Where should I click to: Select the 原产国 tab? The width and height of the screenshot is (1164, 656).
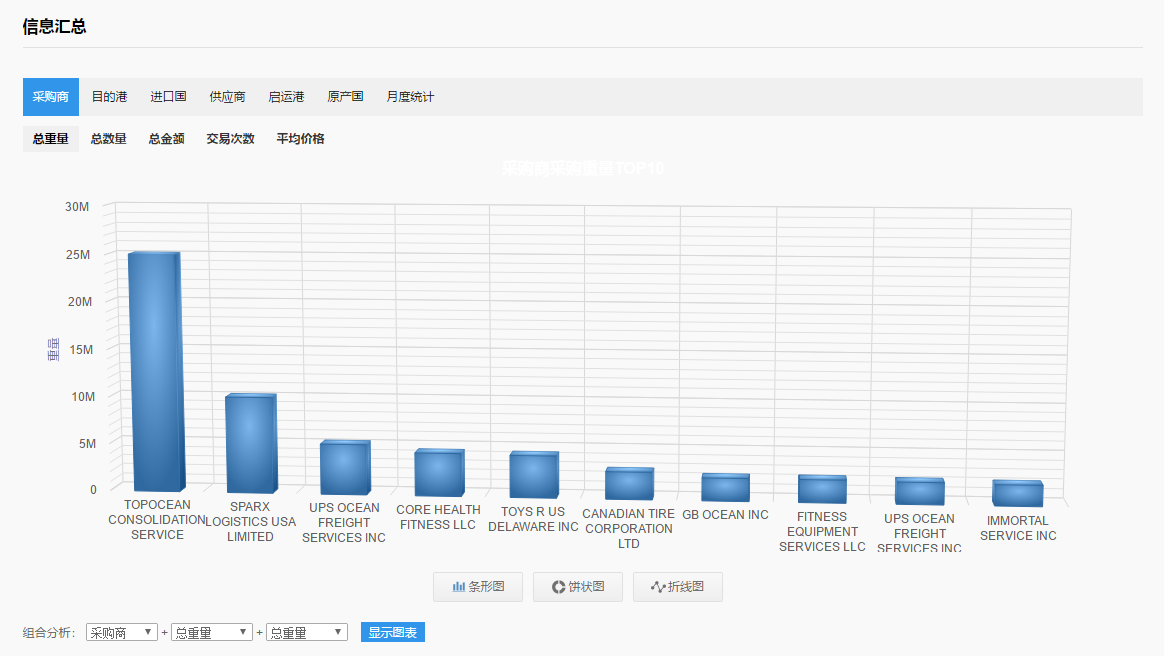coord(345,97)
